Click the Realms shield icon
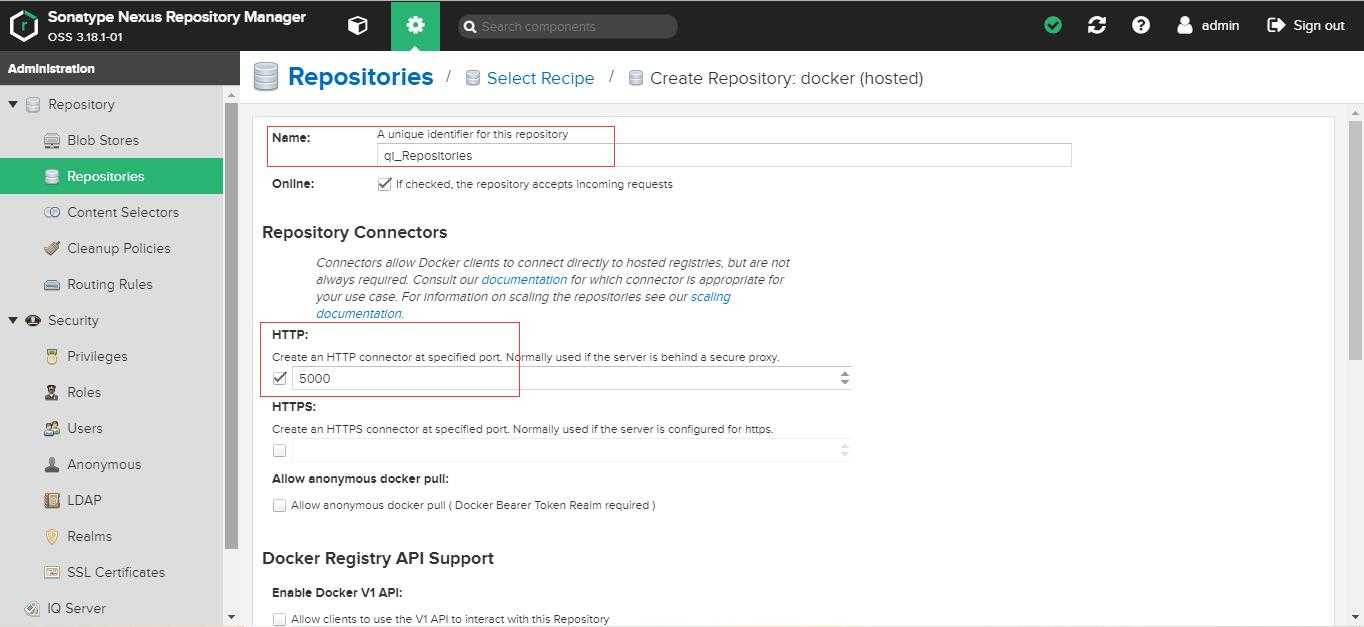 click(52, 537)
